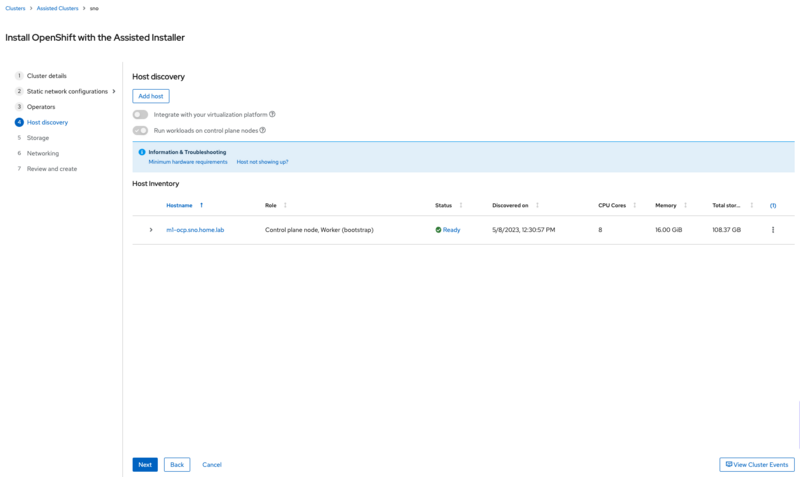Click role cell 'Control plane node, Worker (bootstrap)'
Viewport: 800px width, 477px height.
[319, 230]
